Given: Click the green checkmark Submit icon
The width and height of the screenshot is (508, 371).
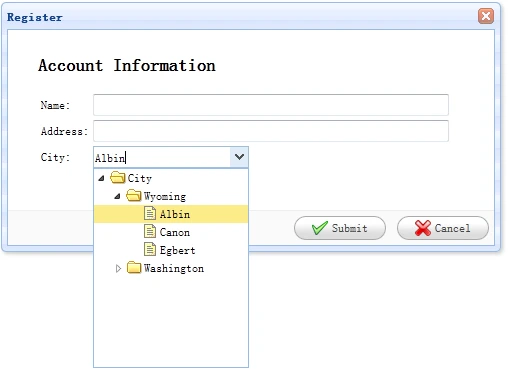Looking at the screenshot, I should coord(320,228).
